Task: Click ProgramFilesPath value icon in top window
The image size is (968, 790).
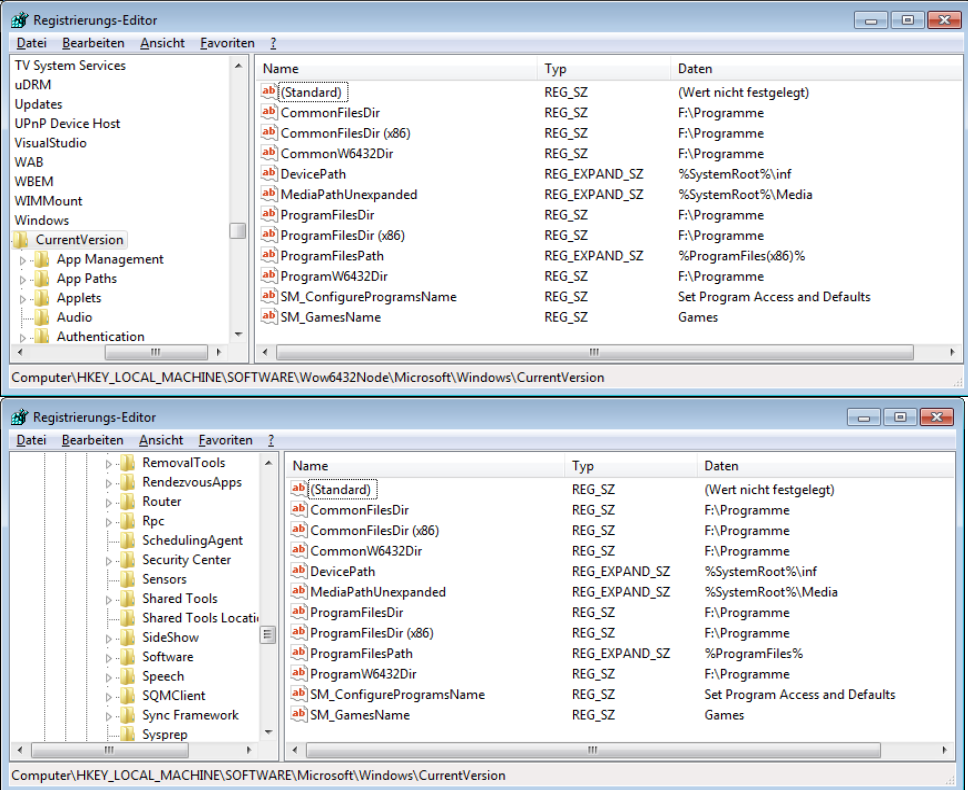Action: (269, 256)
